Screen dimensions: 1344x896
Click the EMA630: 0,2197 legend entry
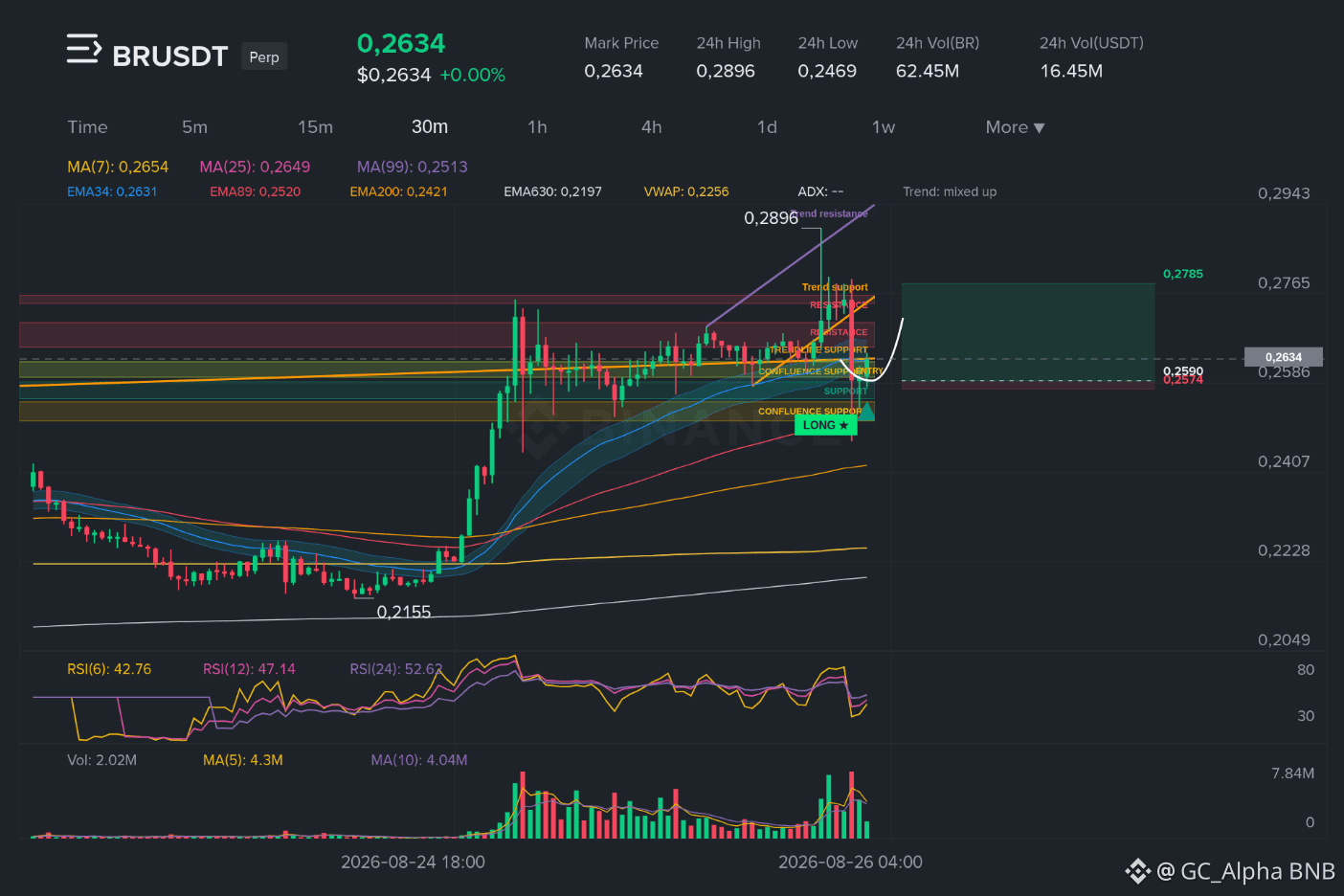tap(553, 191)
